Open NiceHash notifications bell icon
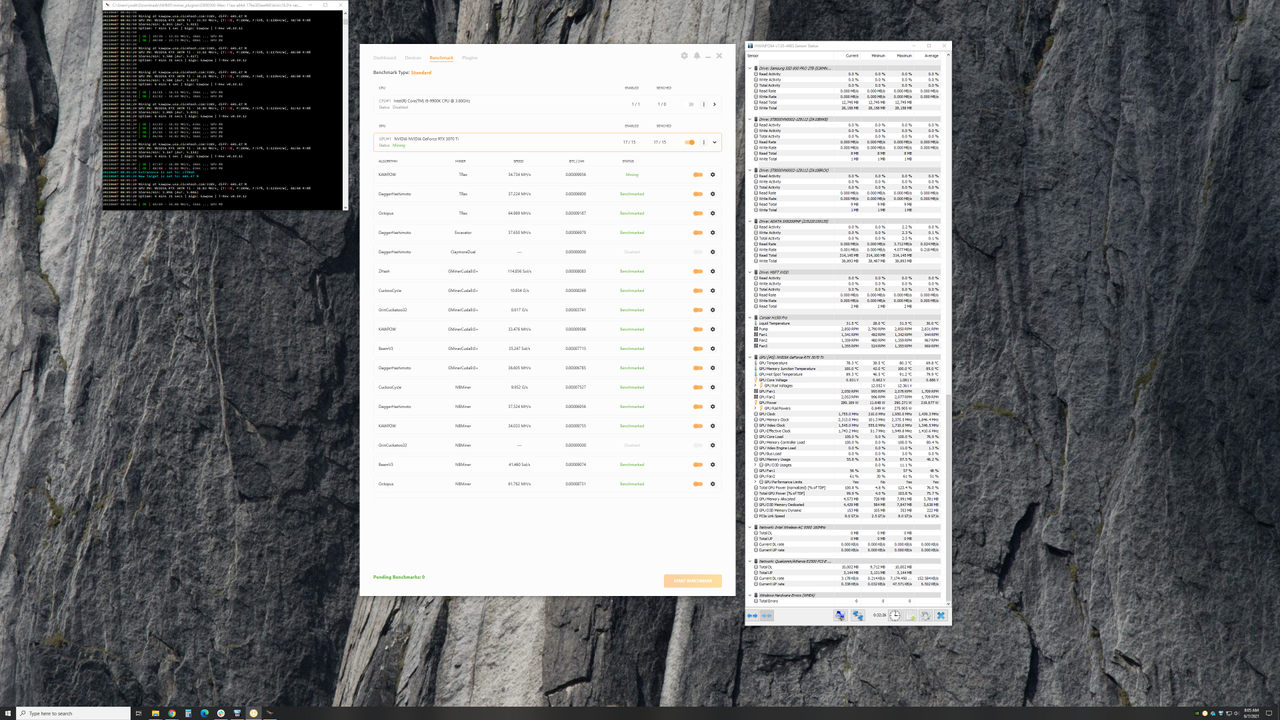 click(x=697, y=56)
